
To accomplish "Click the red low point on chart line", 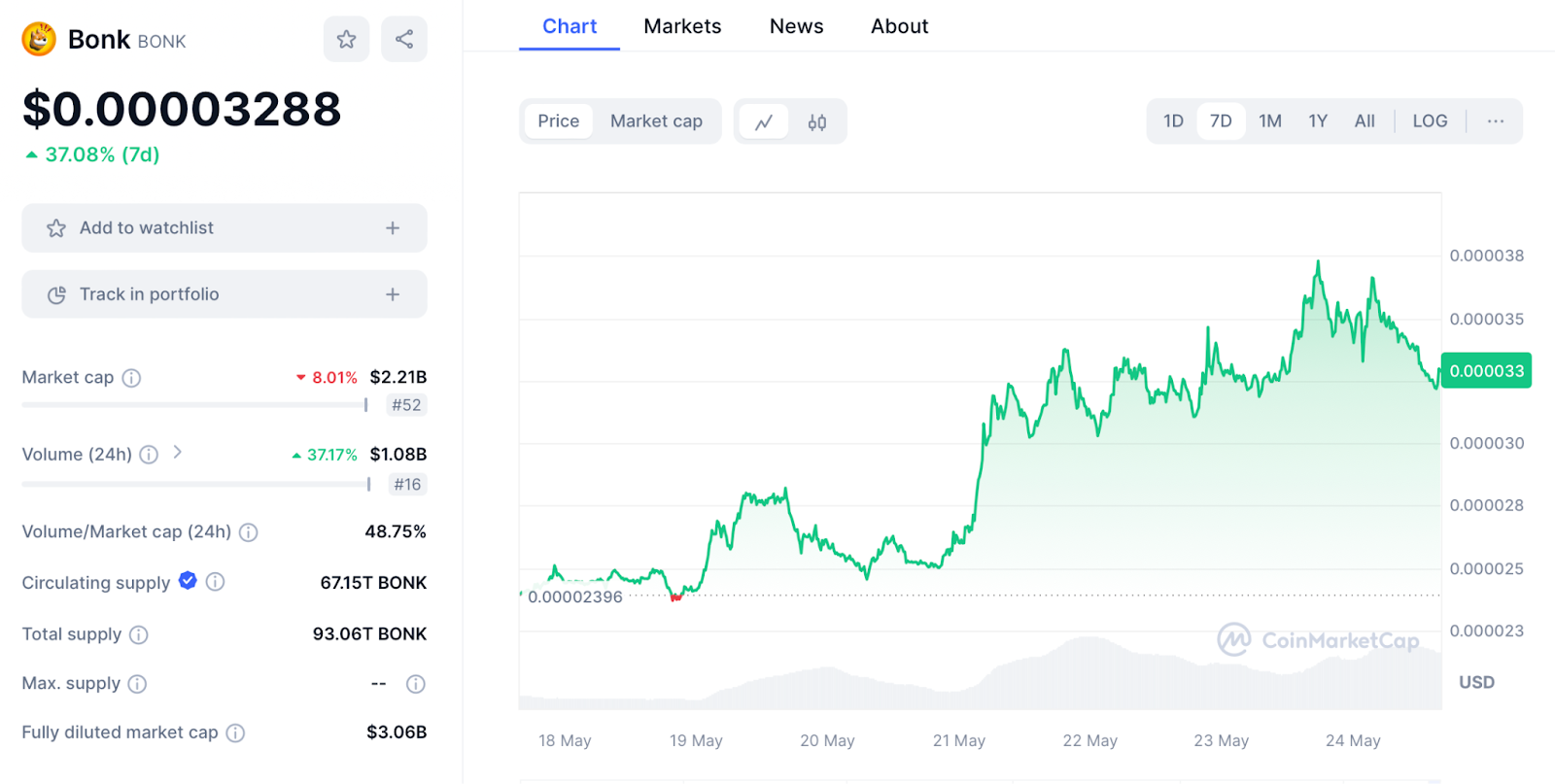I will pos(675,597).
